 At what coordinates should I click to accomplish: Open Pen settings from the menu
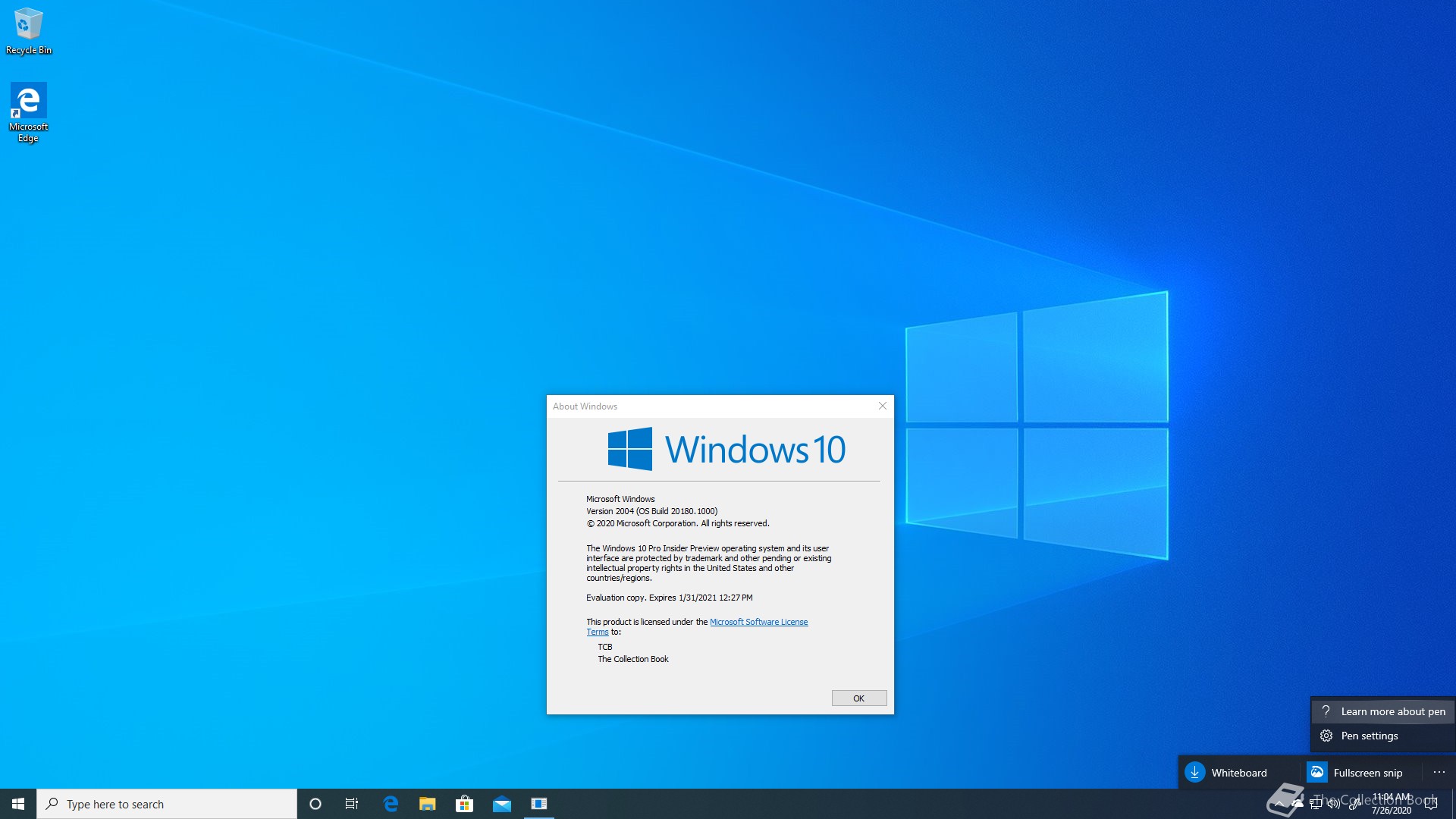coord(1383,736)
